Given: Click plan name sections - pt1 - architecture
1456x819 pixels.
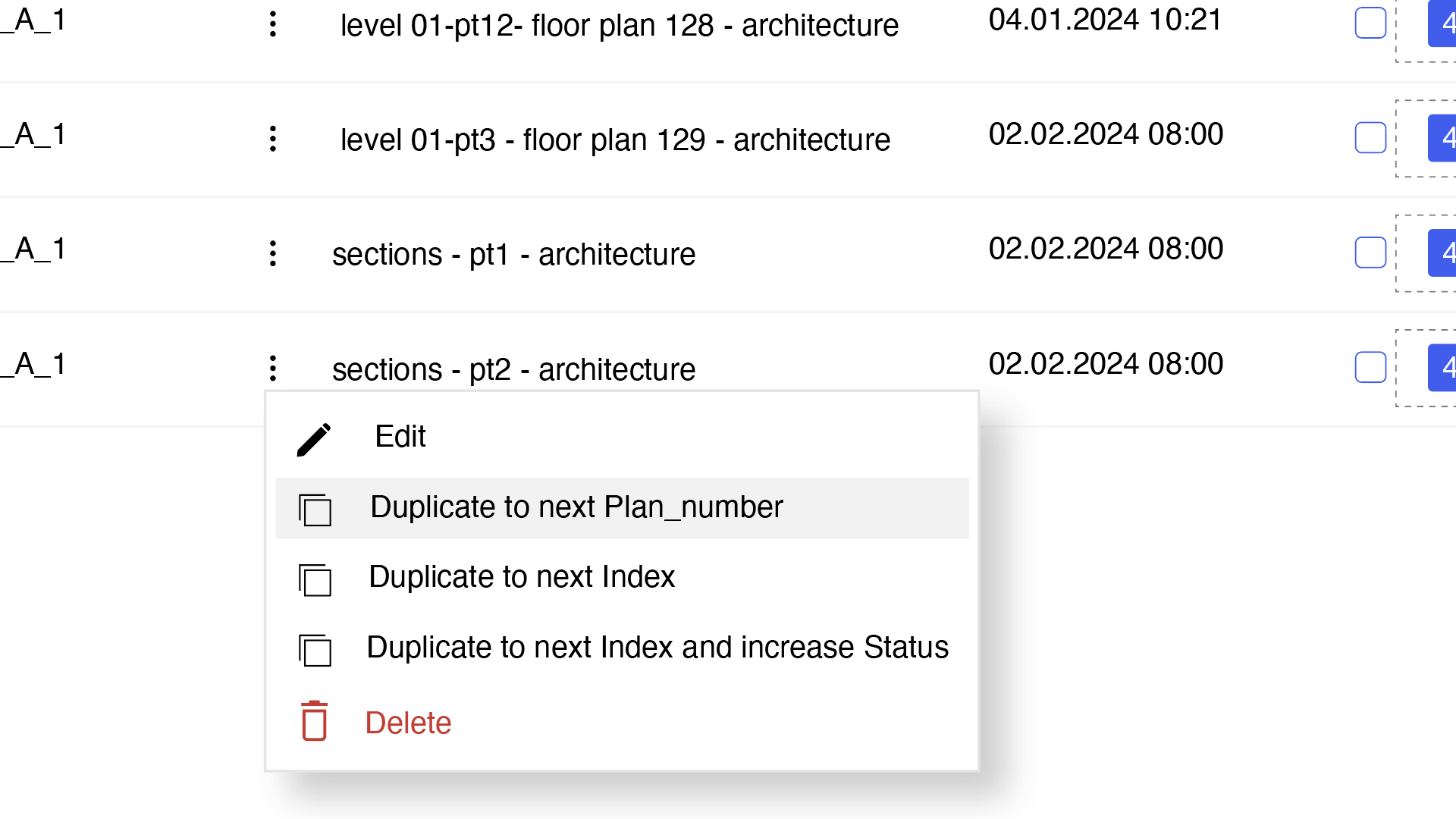Looking at the screenshot, I should [513, 255].
